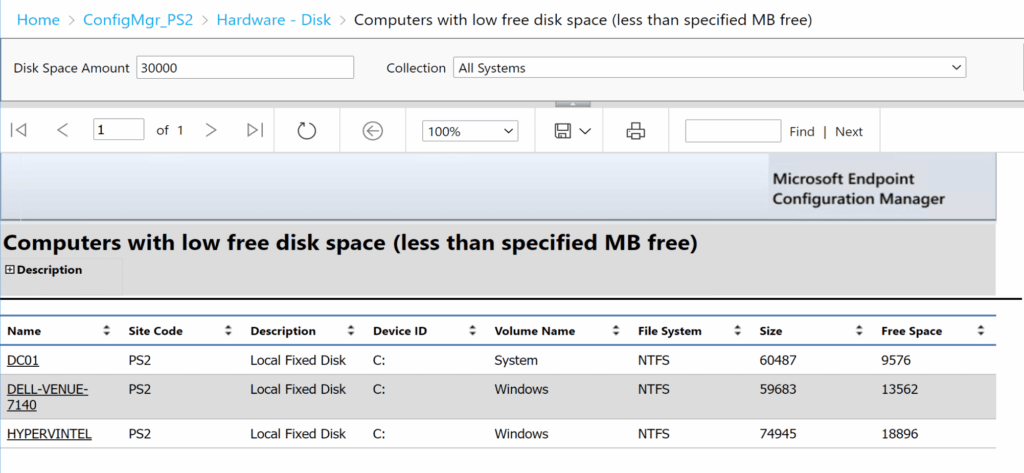Go to the first report page
1024x473 pixels.
[18, 130]
